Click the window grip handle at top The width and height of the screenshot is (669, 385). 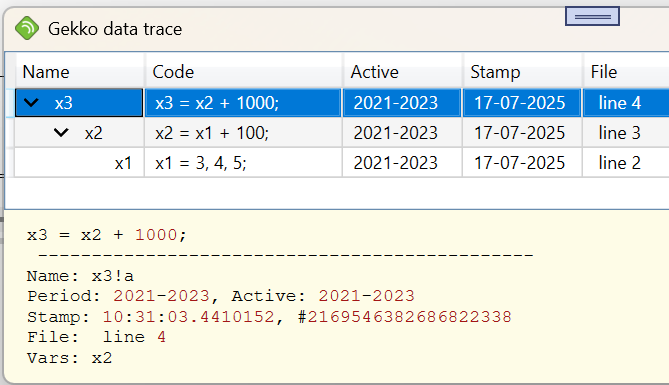click(592, 16)
